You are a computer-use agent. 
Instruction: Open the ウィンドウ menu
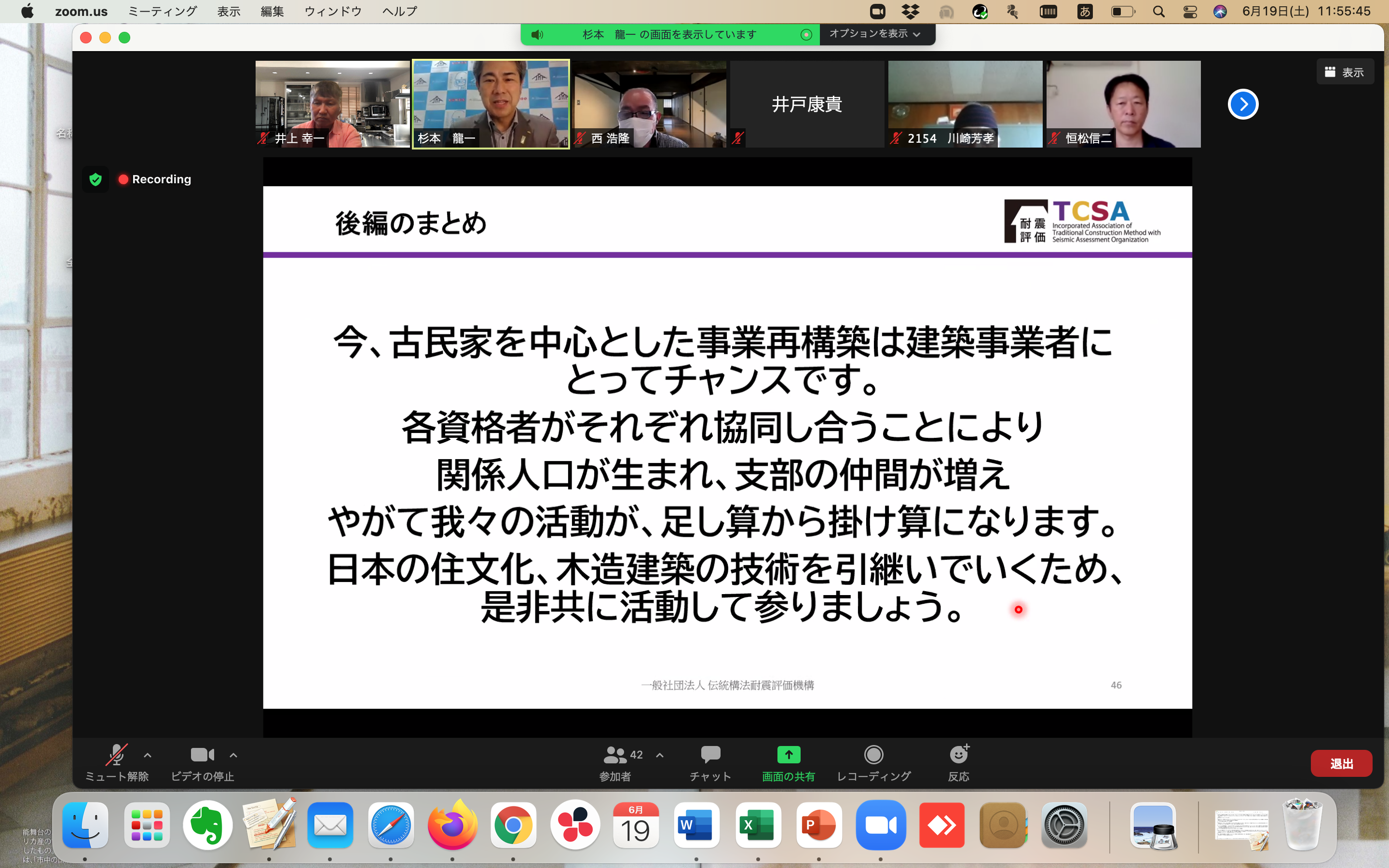coord(333,12)
